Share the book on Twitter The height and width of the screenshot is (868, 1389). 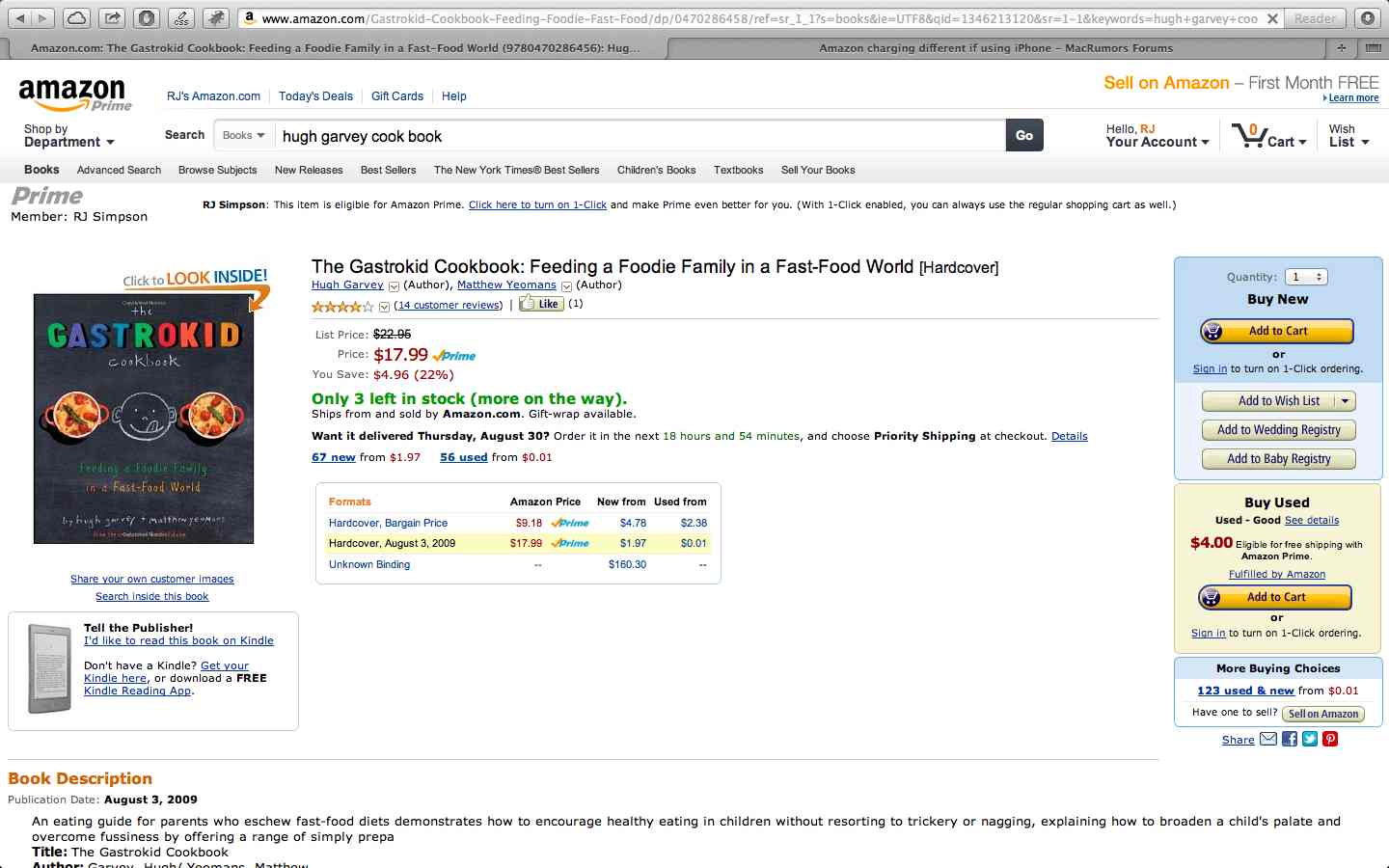pyautogui.click(x=1310, y=739)
